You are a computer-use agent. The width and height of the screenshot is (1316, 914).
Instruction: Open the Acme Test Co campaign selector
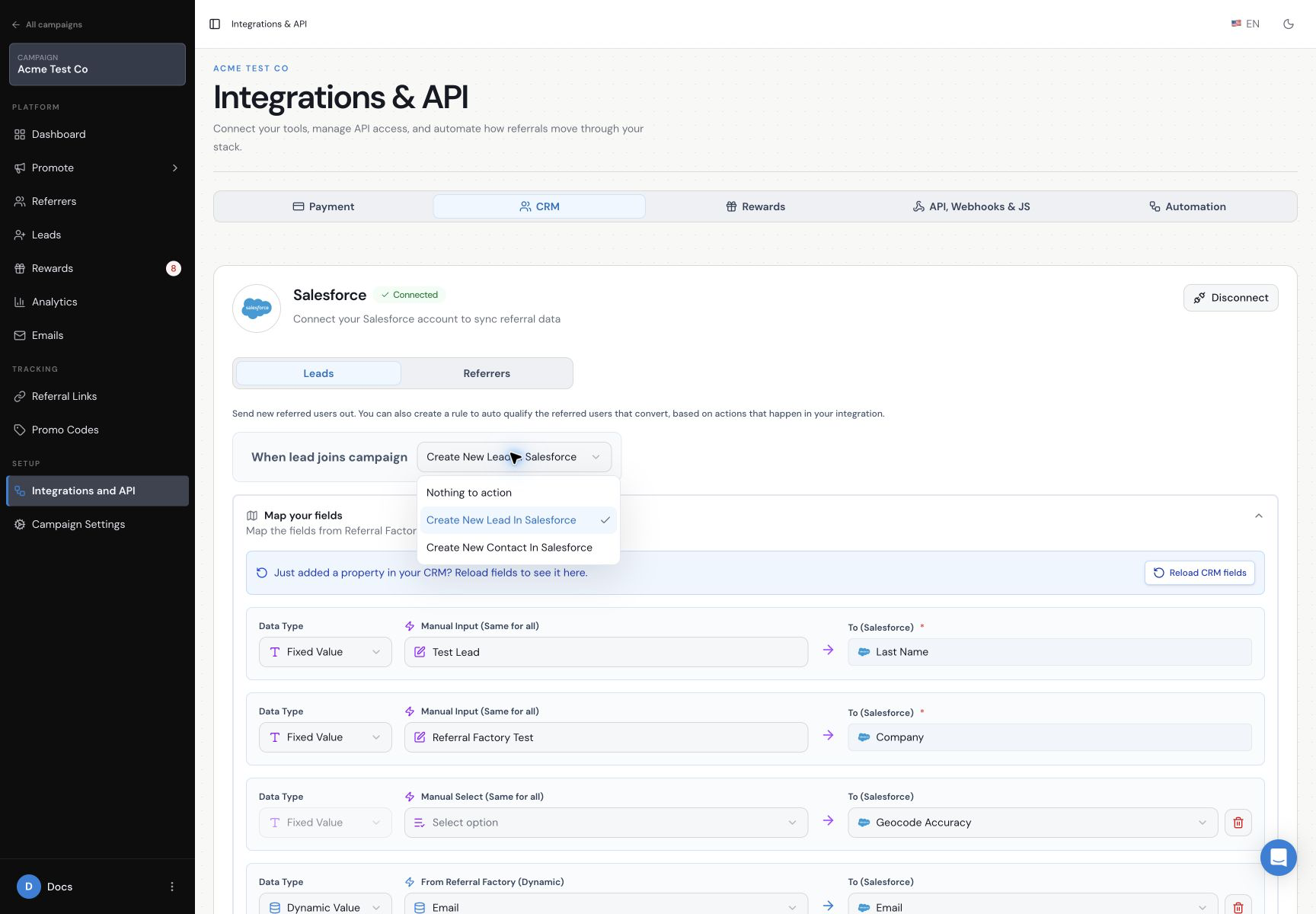point(97,64)
